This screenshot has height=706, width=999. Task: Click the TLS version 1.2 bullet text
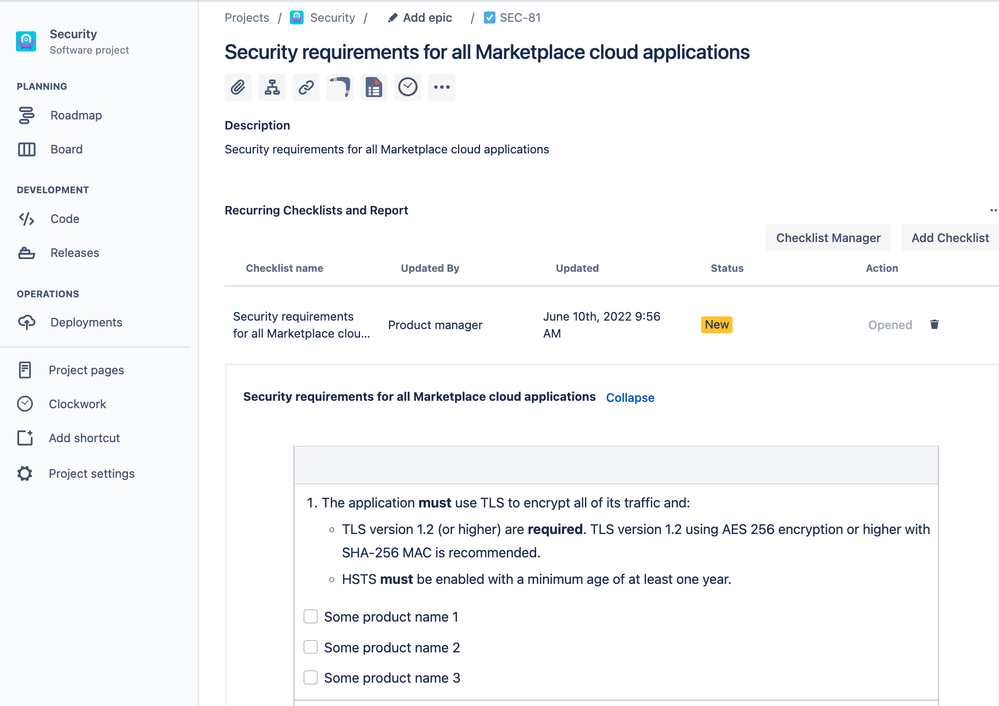[x=636, y=541]
